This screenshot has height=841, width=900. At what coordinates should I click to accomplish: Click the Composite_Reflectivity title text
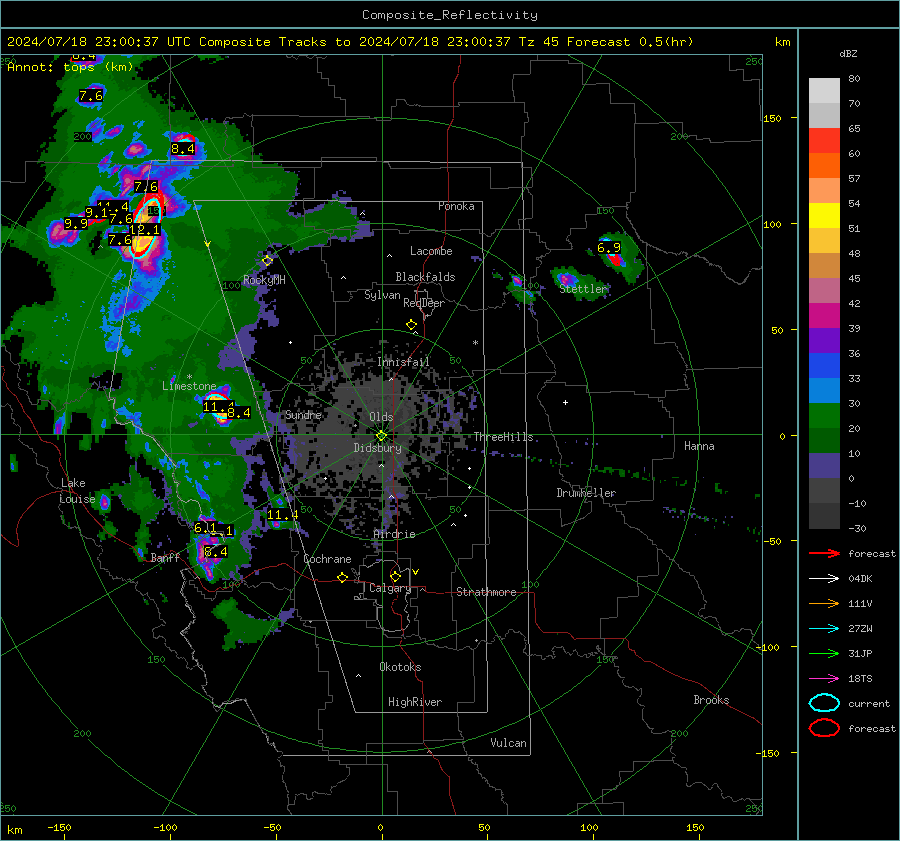(450, 15)
